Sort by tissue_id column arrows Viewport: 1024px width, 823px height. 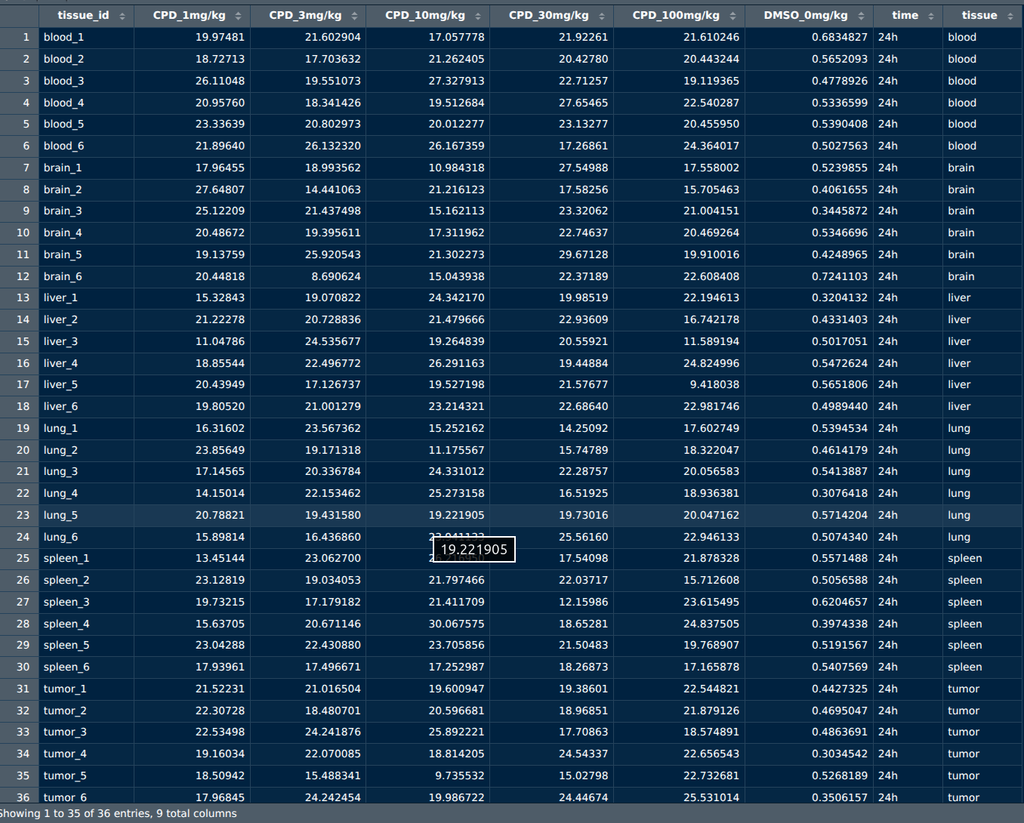pos(122,16)
